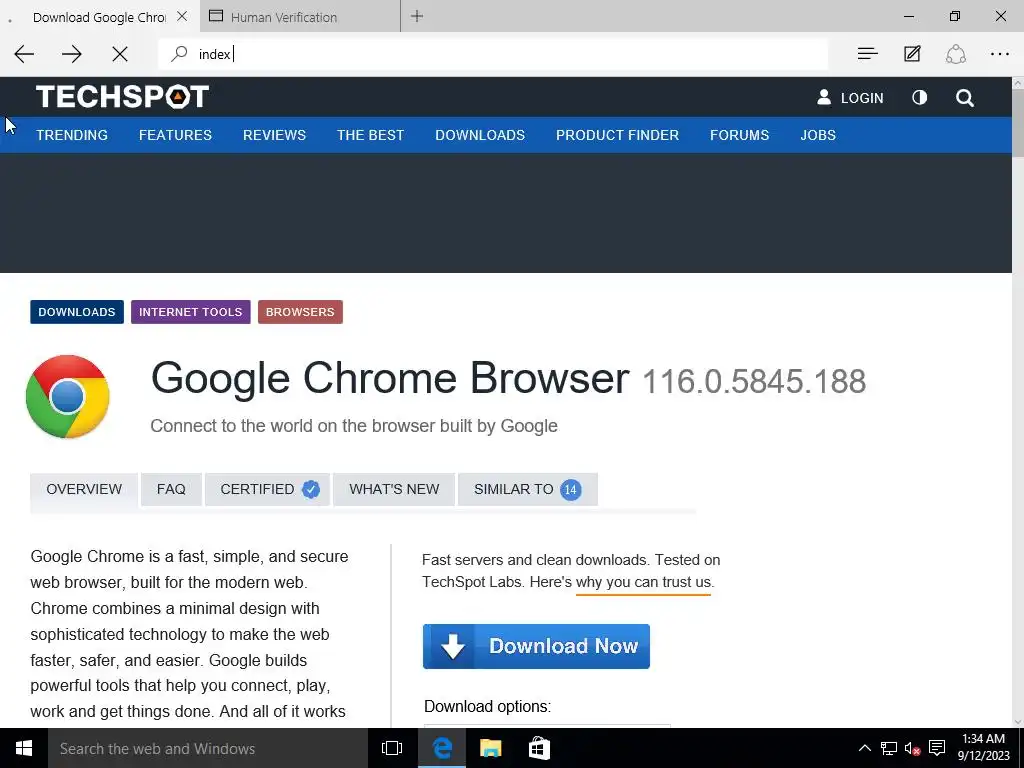Follow the why you can trust us link
Viewport: 1024px width, 768px height.
click(x=644, y=582)
